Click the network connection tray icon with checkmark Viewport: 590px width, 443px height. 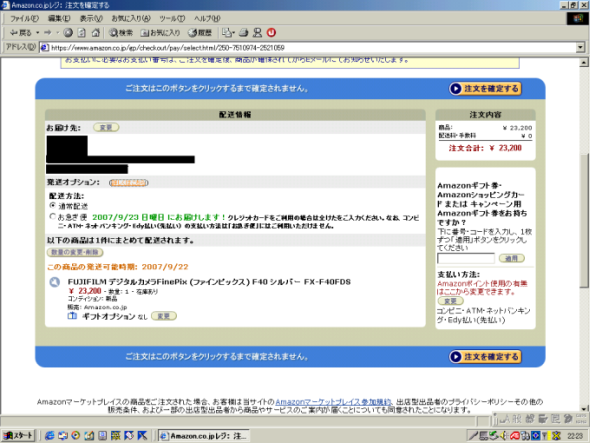click(x=493, y=436)
